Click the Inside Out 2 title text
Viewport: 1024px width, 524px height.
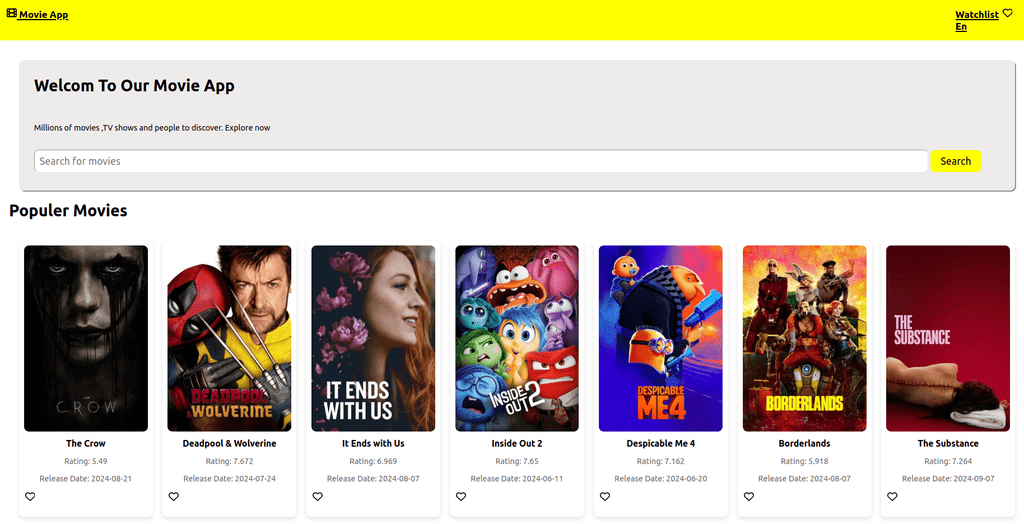pyautogui.click(x=517, y=444)
